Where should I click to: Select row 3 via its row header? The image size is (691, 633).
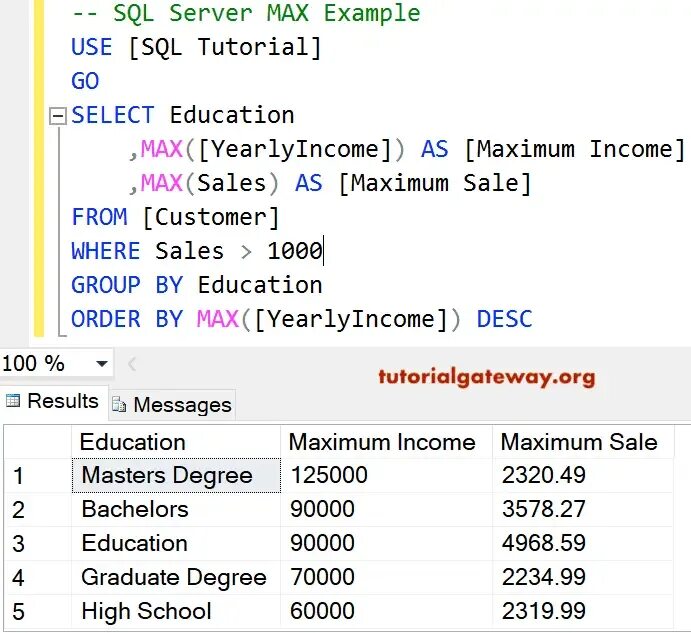point(38,544)
